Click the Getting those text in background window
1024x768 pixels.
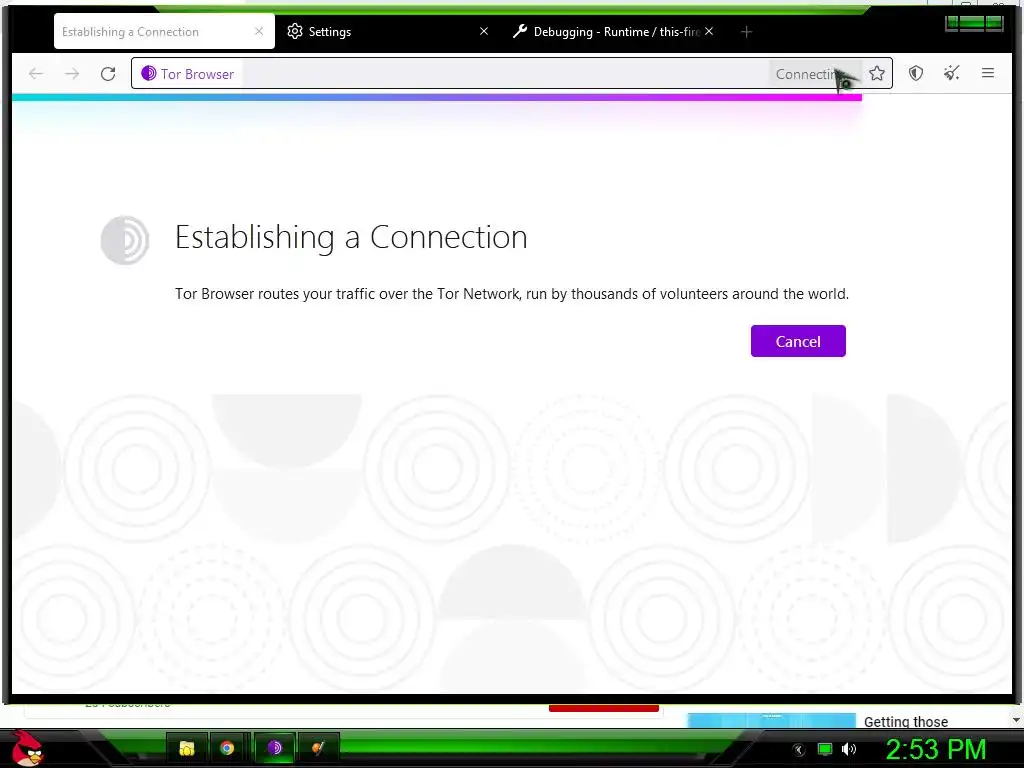[x=906, y=722]
